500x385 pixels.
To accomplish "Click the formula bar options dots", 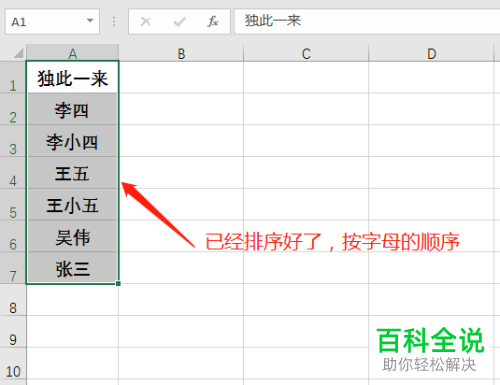I will (x=114, y=22).
